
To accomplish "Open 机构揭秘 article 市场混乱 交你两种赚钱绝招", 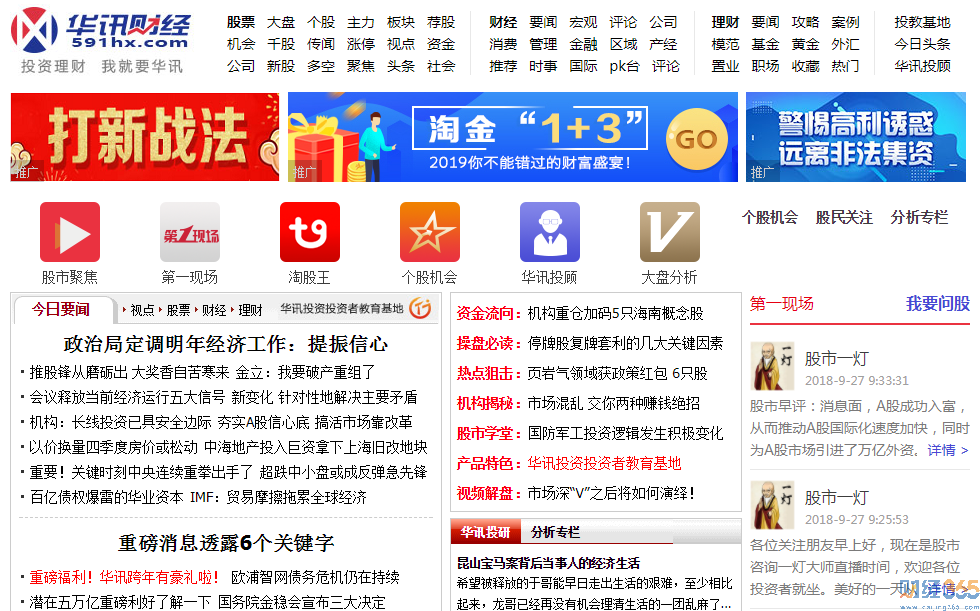I will tap(613, 403).
